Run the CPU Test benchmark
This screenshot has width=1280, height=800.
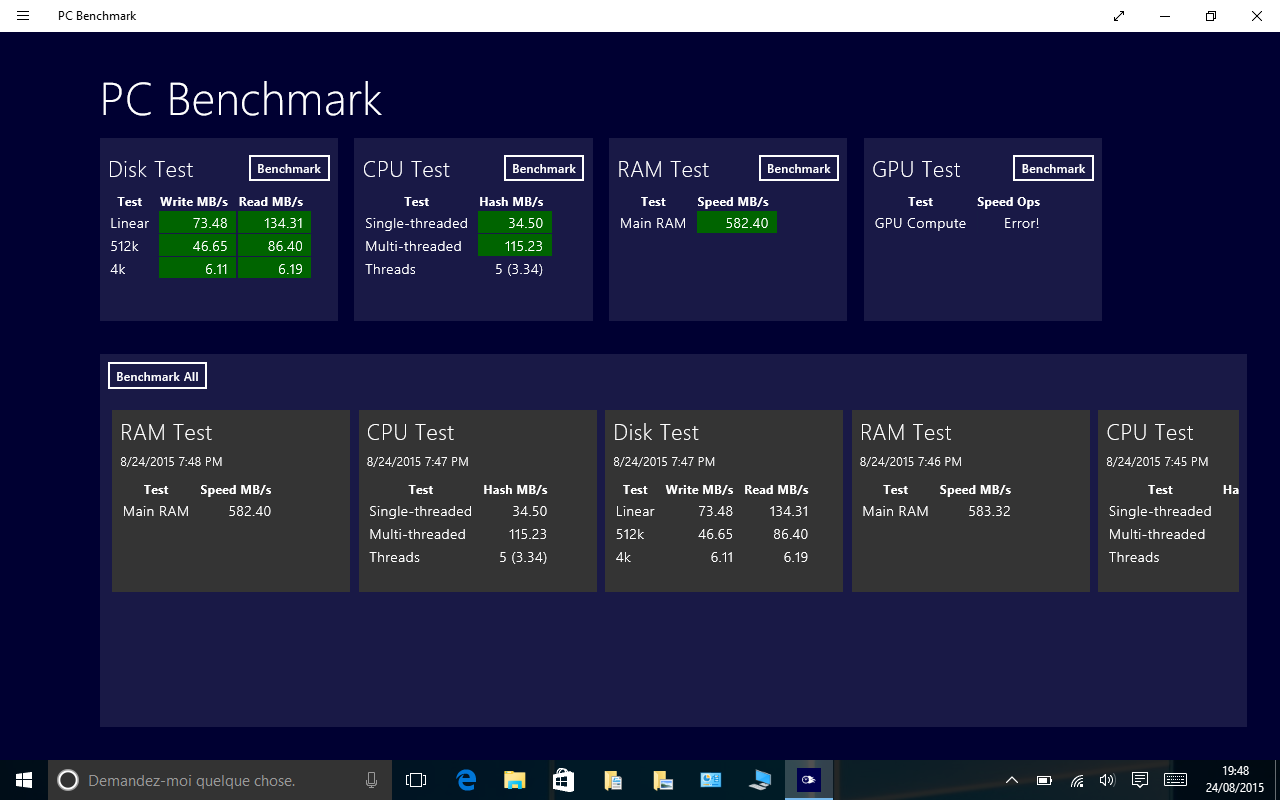tap(544, 168)
